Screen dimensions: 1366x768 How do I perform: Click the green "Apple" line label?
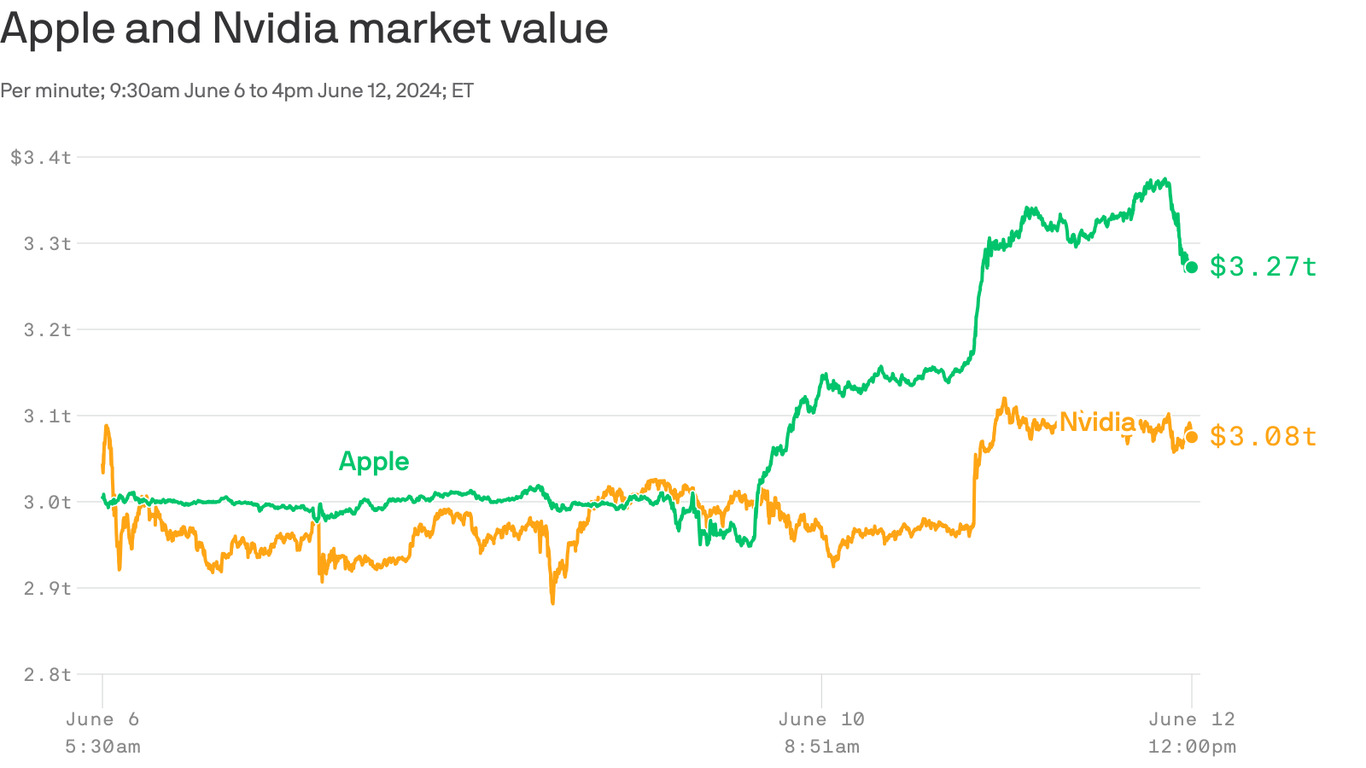click(x=374, y=461)
